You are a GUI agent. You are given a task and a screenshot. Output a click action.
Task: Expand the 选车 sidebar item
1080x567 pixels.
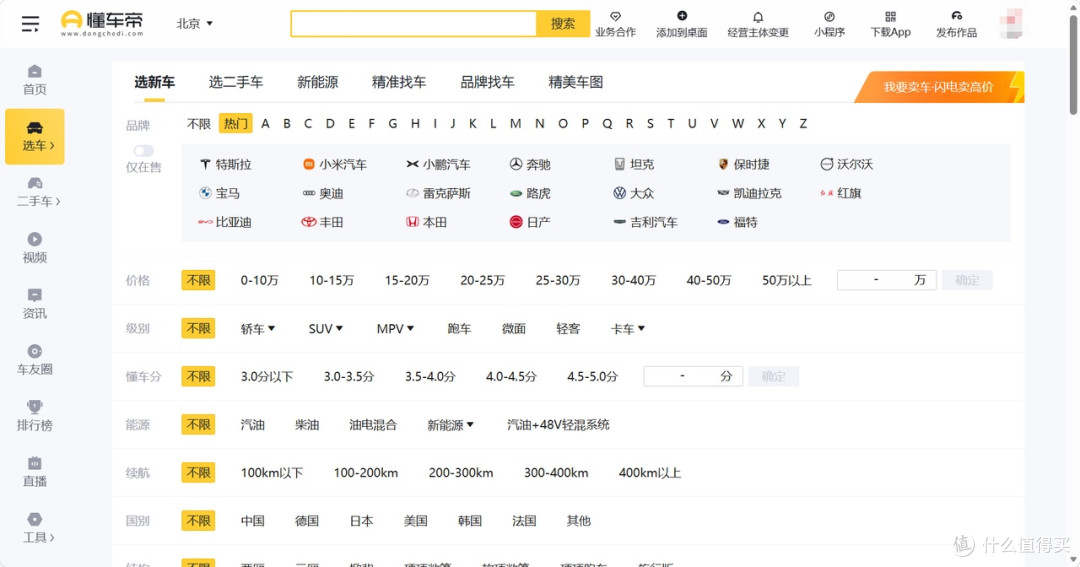34,136
